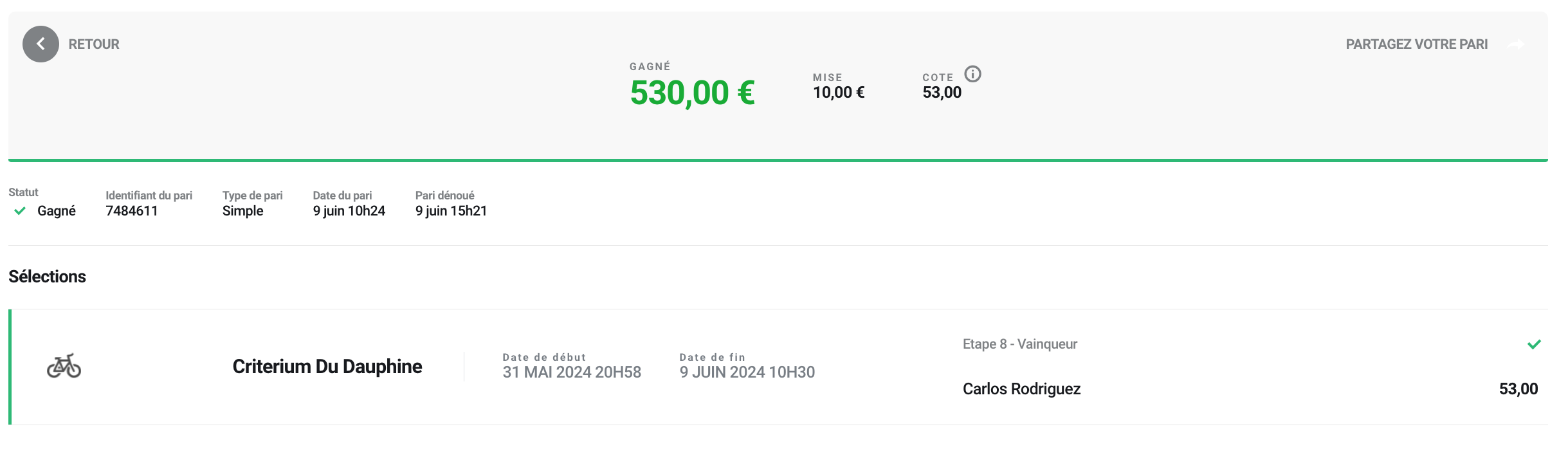The width and height of the screenshot is (1568, 449).
Task: Click PARTAGEZ VOTRE PARI text
Action: click(1416, 44)
